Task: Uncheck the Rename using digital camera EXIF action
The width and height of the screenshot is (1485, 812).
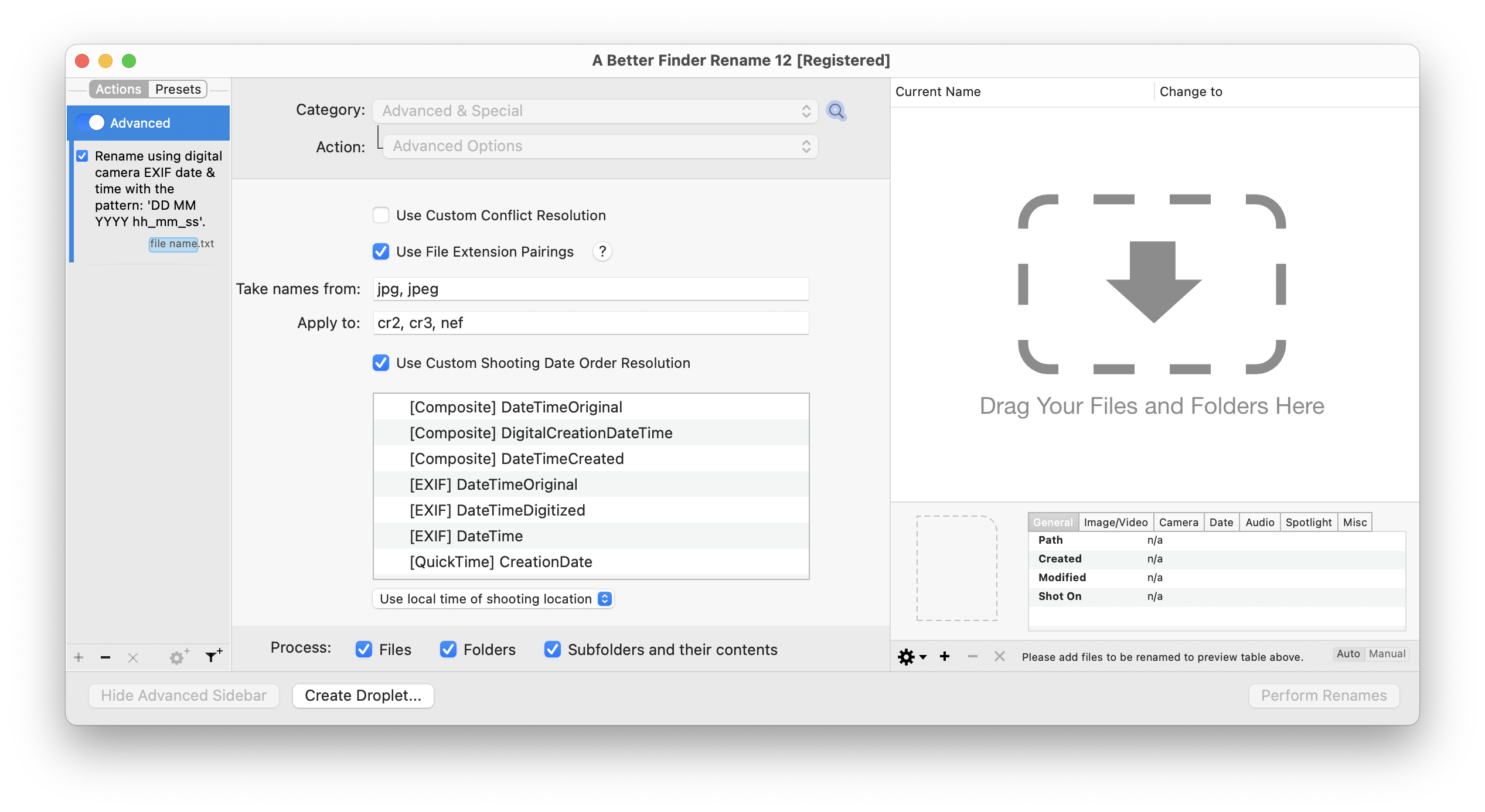Action: point(82,156)
